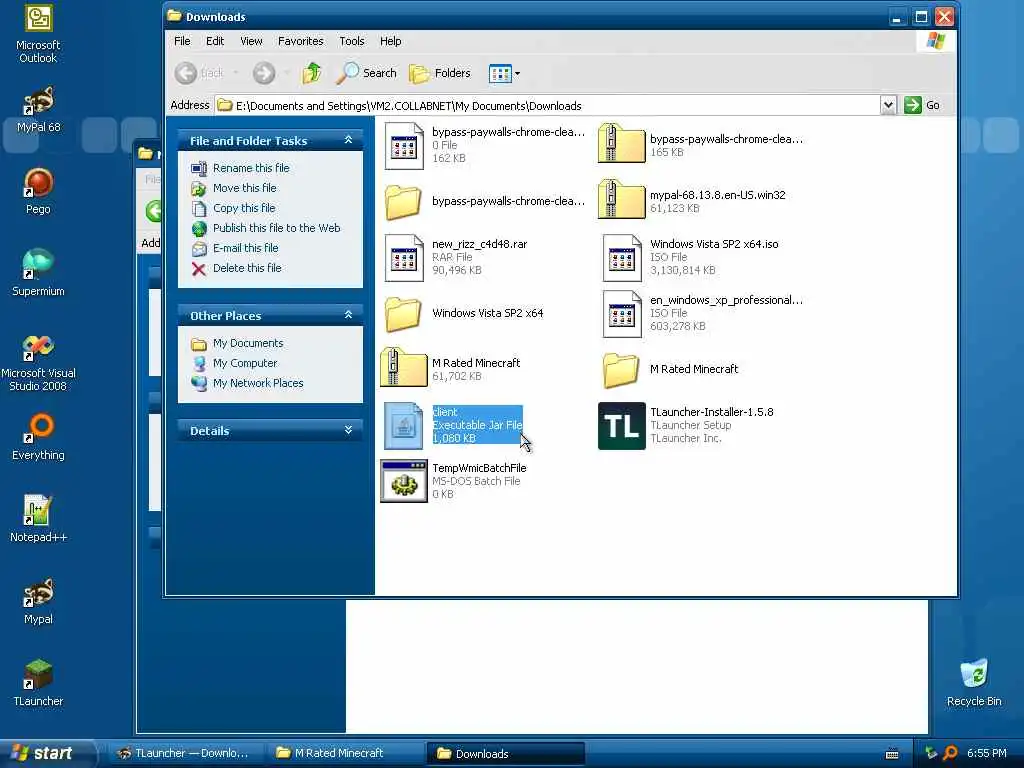This screenshot has width=1024, height=768.
Task: Select the Pego desktop shortcut
Action: pyautogui.click(x=38, y=191)
